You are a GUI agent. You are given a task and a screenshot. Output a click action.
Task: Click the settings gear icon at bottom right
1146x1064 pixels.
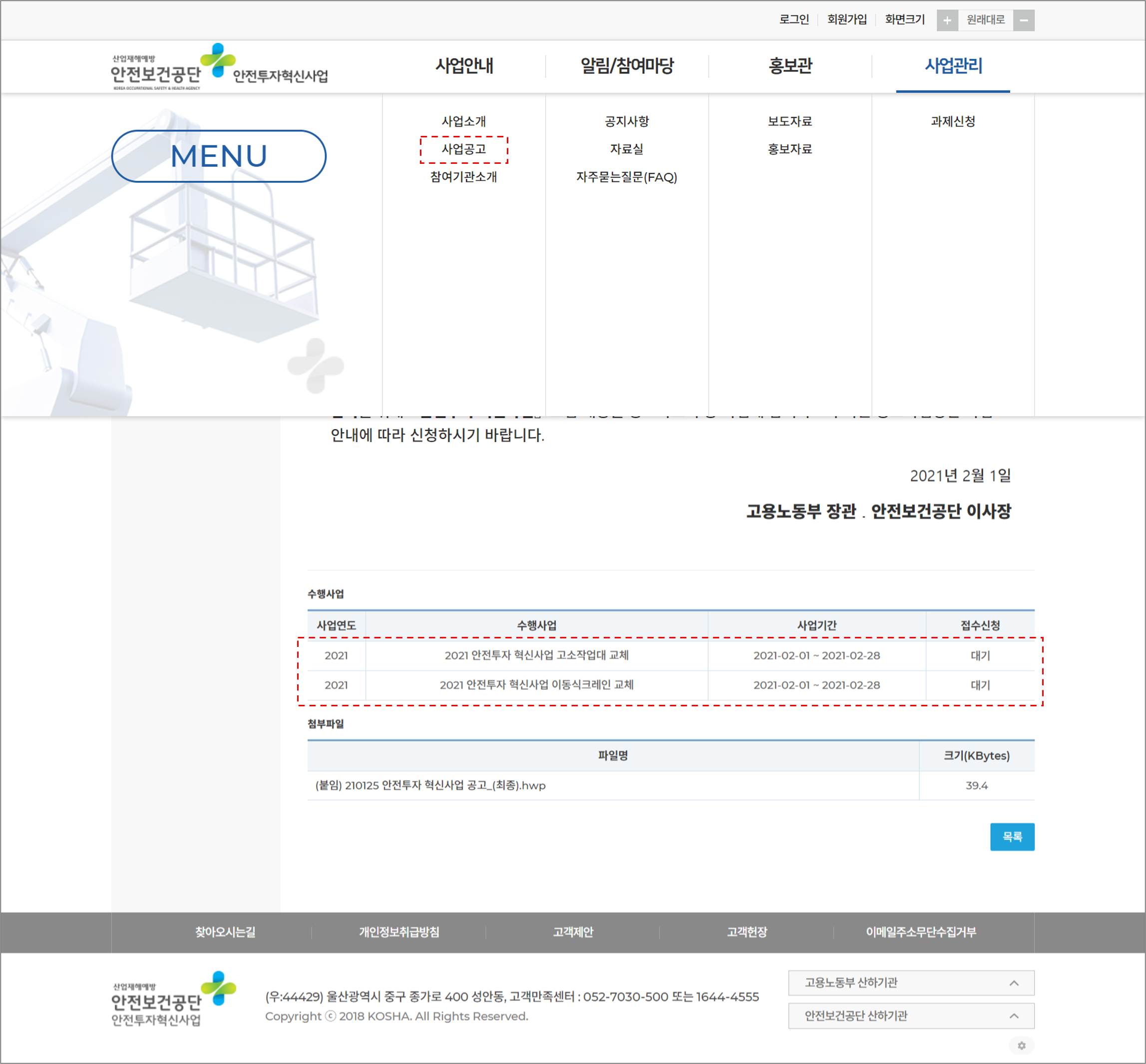1021,1045
